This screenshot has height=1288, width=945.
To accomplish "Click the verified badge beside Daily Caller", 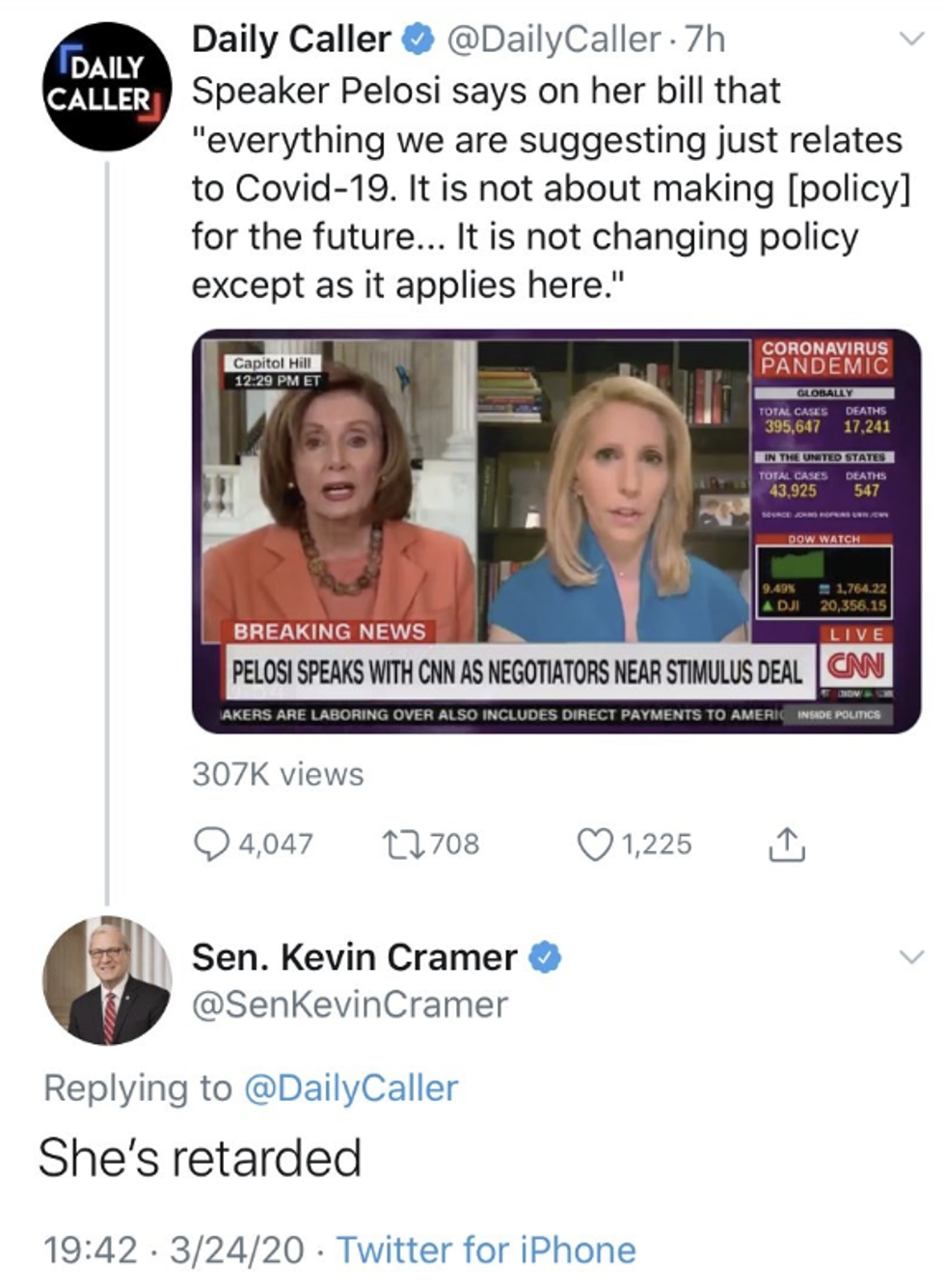I will click(x=417, y=40).
